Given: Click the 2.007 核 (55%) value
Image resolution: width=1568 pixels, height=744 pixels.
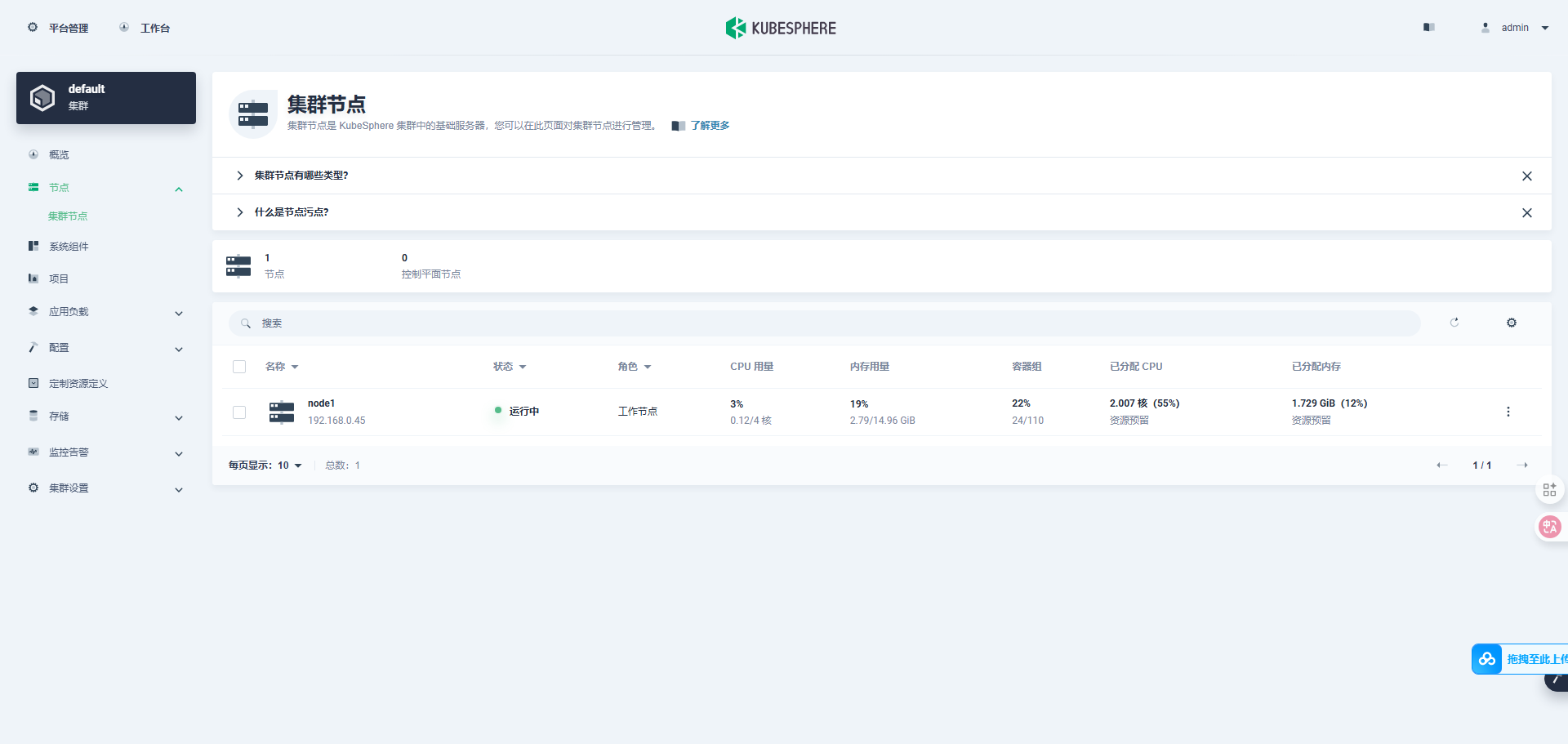Looking at the screenshot, I should click(1144, 403).
